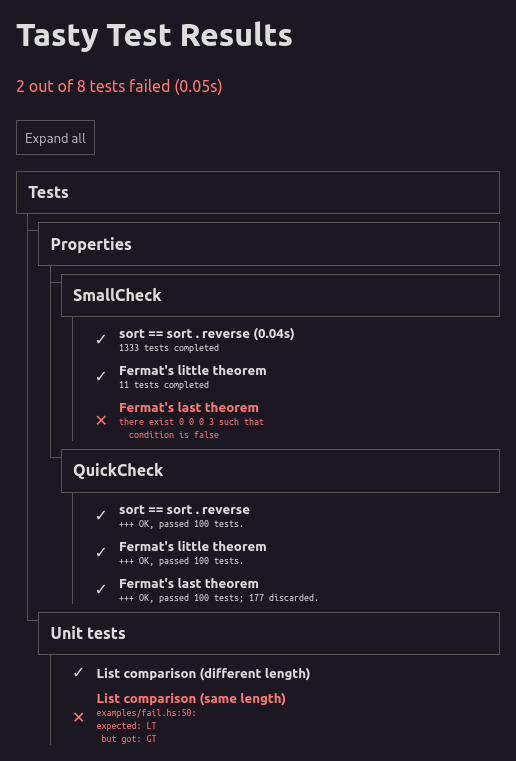Viewport: 516px width, 761px height.
Task: Toggle the SmallCheck group section
Action: [280, 295]
